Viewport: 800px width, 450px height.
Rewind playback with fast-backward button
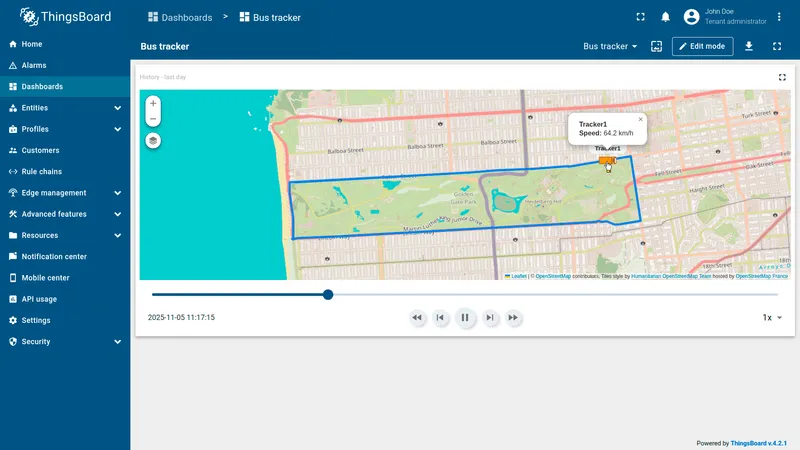tap(417, 317)
